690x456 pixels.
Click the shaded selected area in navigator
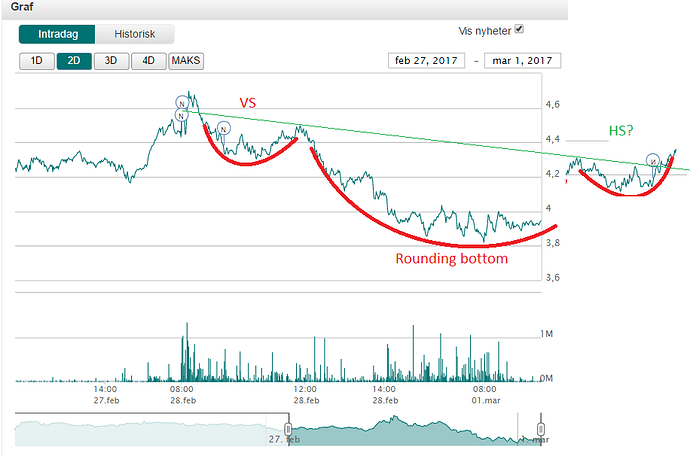(x=410, y=430)
